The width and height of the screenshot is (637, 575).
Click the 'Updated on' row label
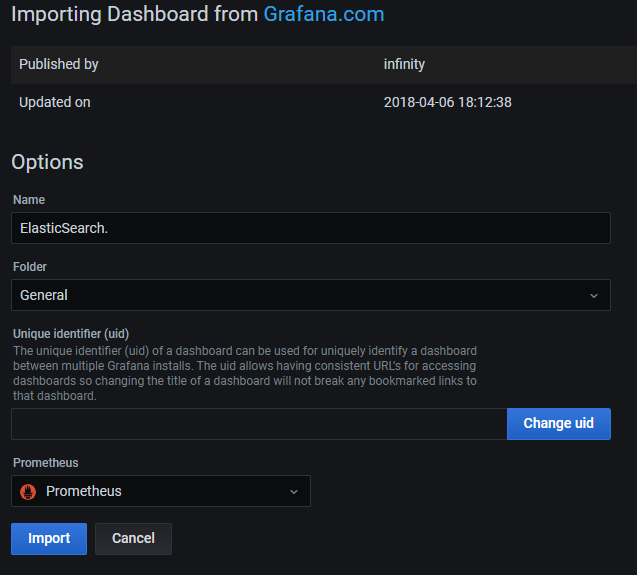click(54, 102)
